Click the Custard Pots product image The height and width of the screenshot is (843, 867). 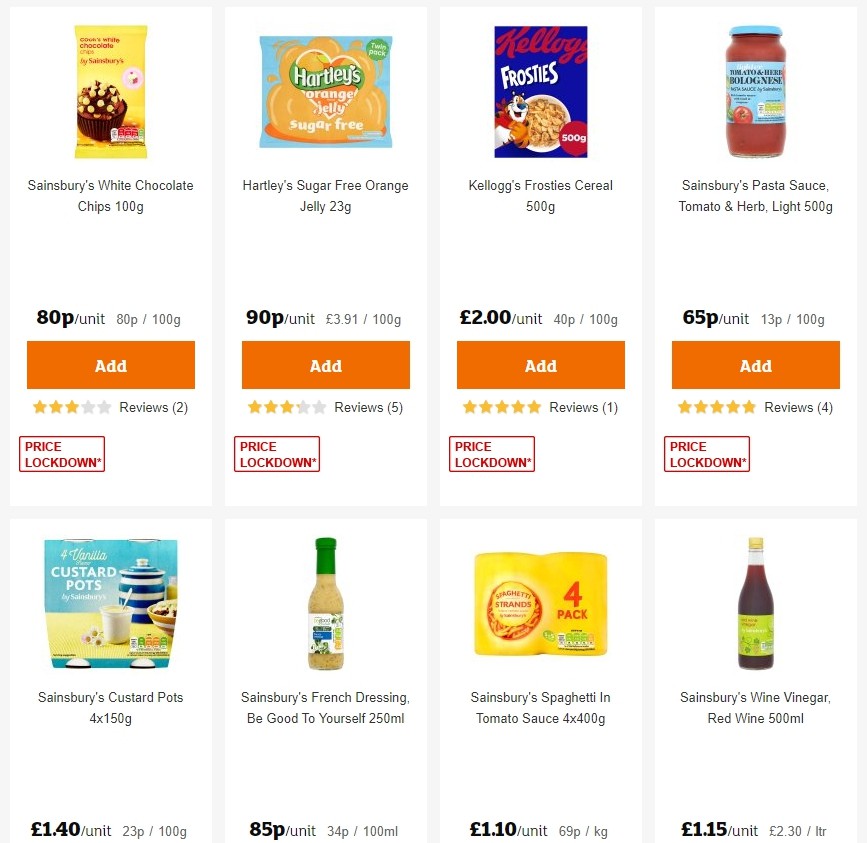pos(110,600)
